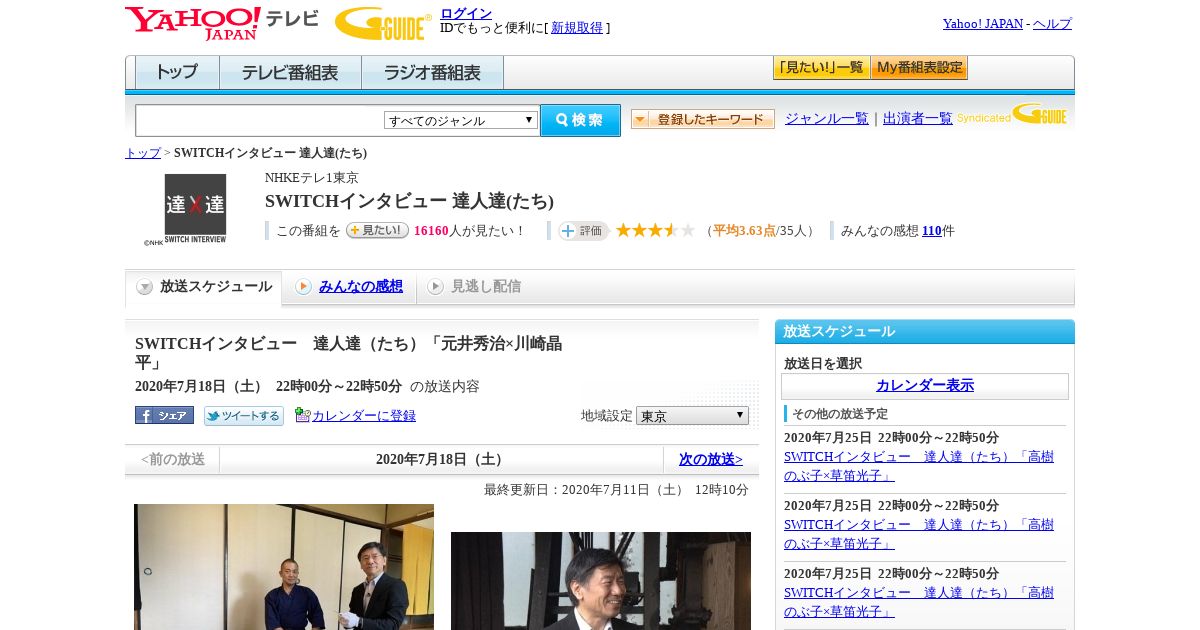Open the カレンダー表示 link
The height and width of the screenshot is (630, 1200).
pyautogui.click(x=925, y=385)
